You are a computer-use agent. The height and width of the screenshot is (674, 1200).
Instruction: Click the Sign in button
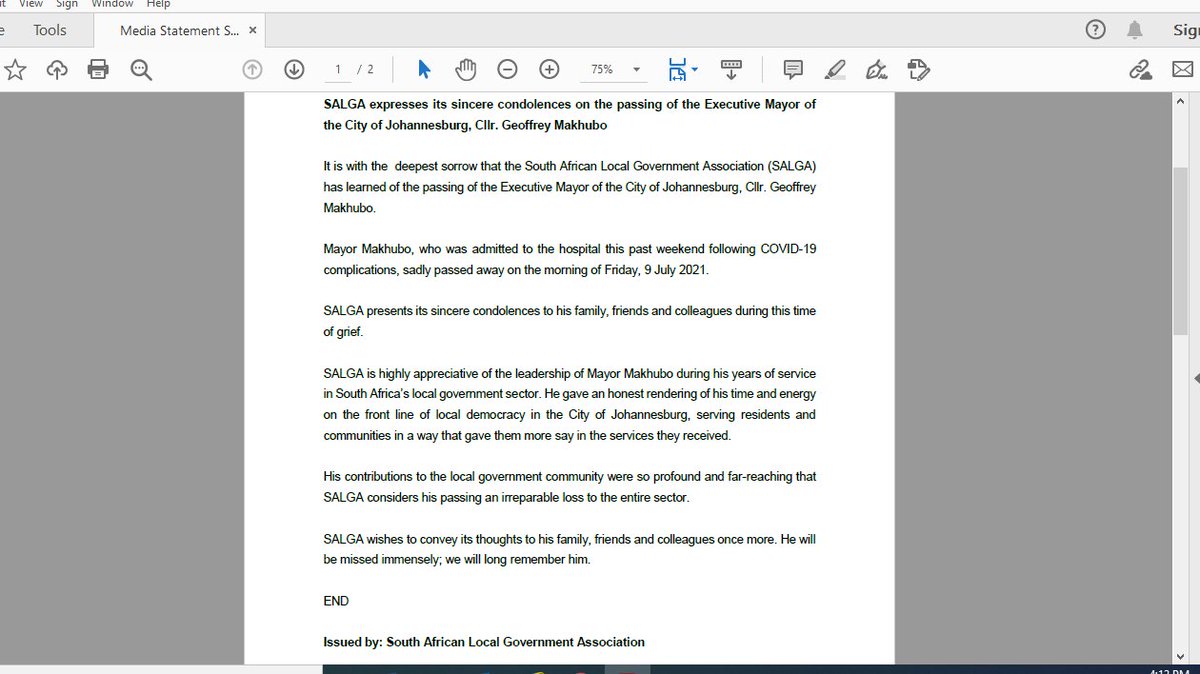[1186, 30]
